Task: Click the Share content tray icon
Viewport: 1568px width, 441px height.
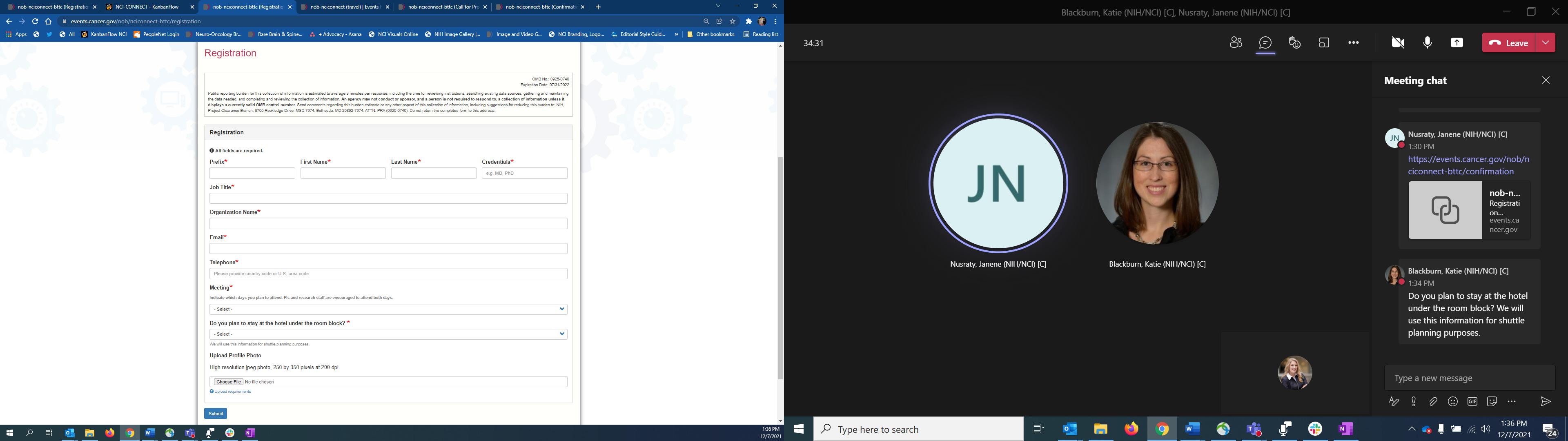Action: click(x=1457, y=42)
